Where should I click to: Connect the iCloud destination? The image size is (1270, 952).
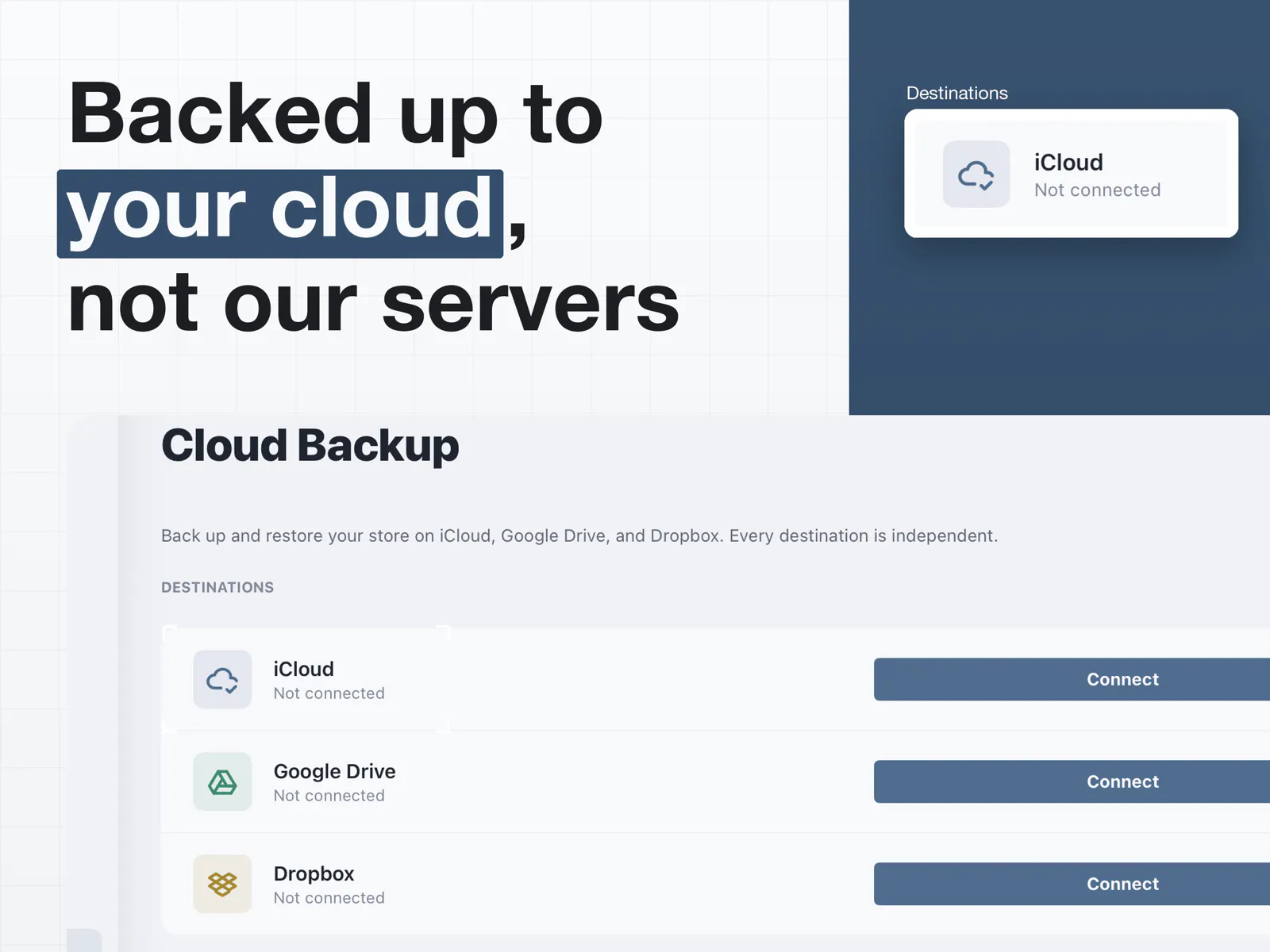[x=1072, y=679]
